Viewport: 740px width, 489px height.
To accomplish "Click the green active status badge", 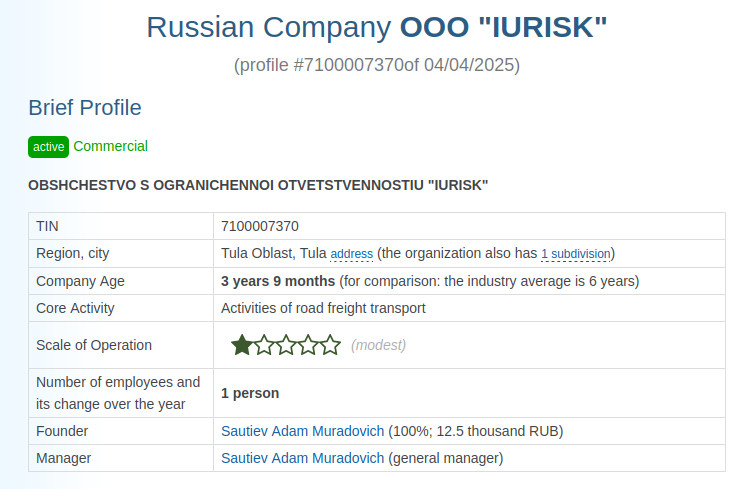I will pyautogui.click(x=49, y=147).
